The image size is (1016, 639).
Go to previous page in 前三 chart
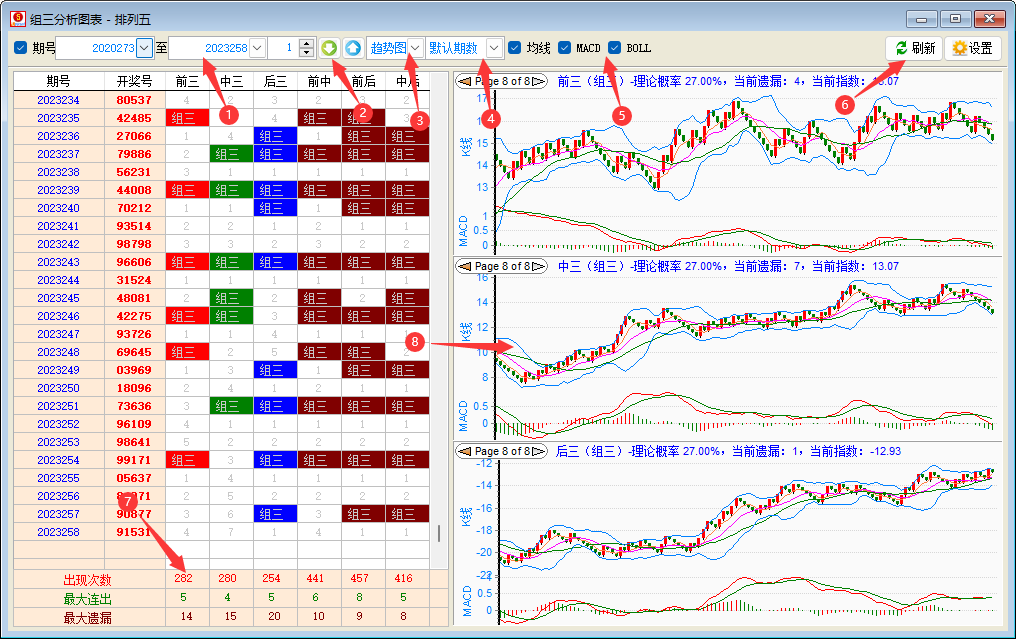[465, 82]
